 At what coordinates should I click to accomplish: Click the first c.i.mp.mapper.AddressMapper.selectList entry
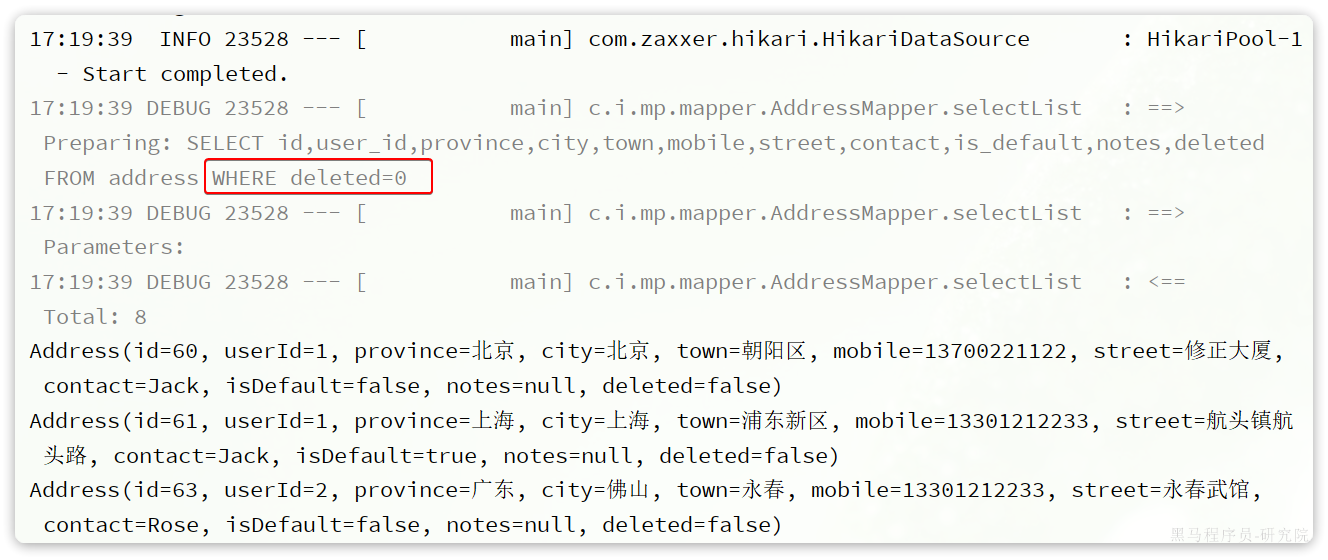pyautogui.click(x=835, y=108)
